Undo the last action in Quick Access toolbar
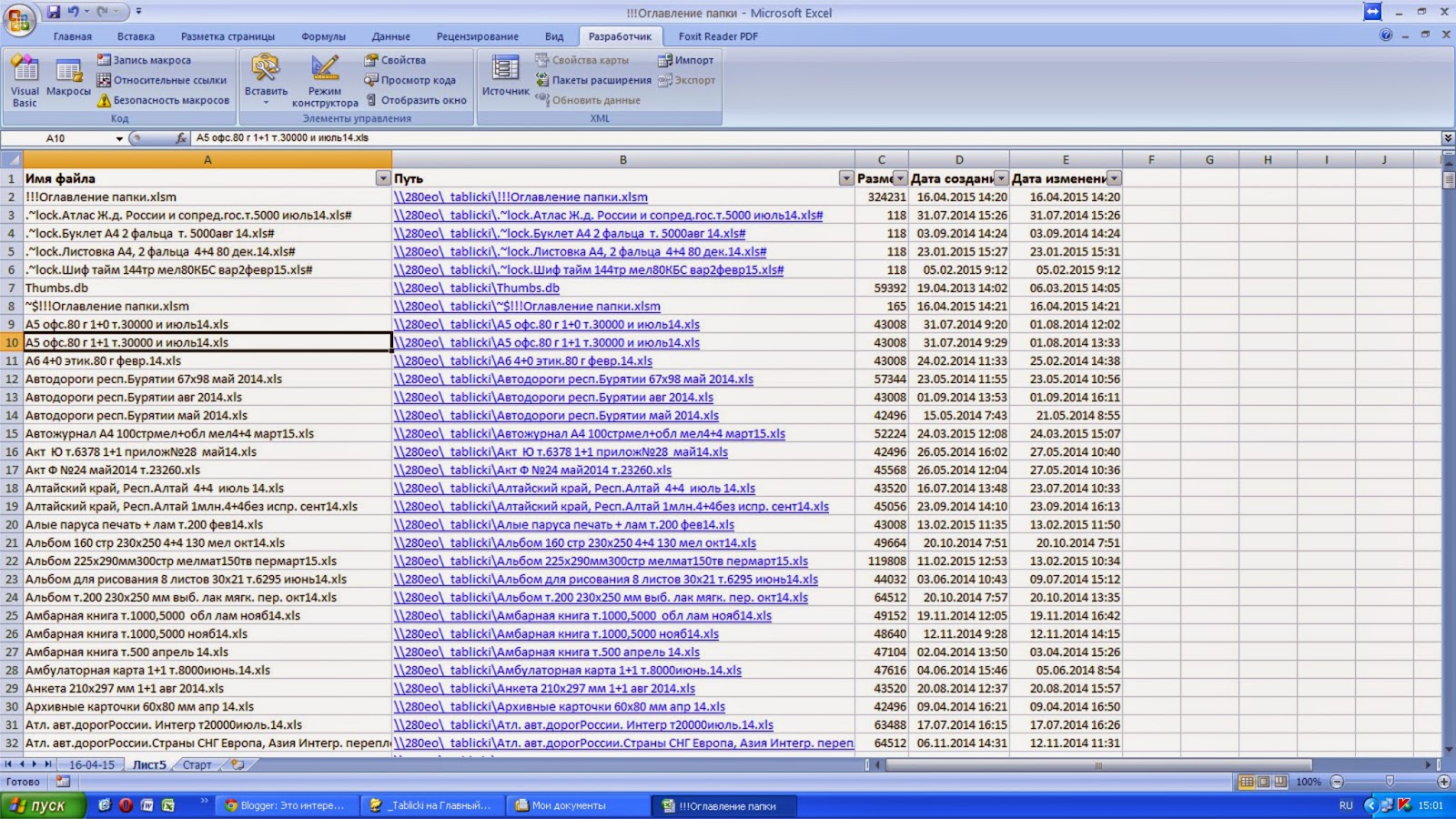 [x=73, y=12]
